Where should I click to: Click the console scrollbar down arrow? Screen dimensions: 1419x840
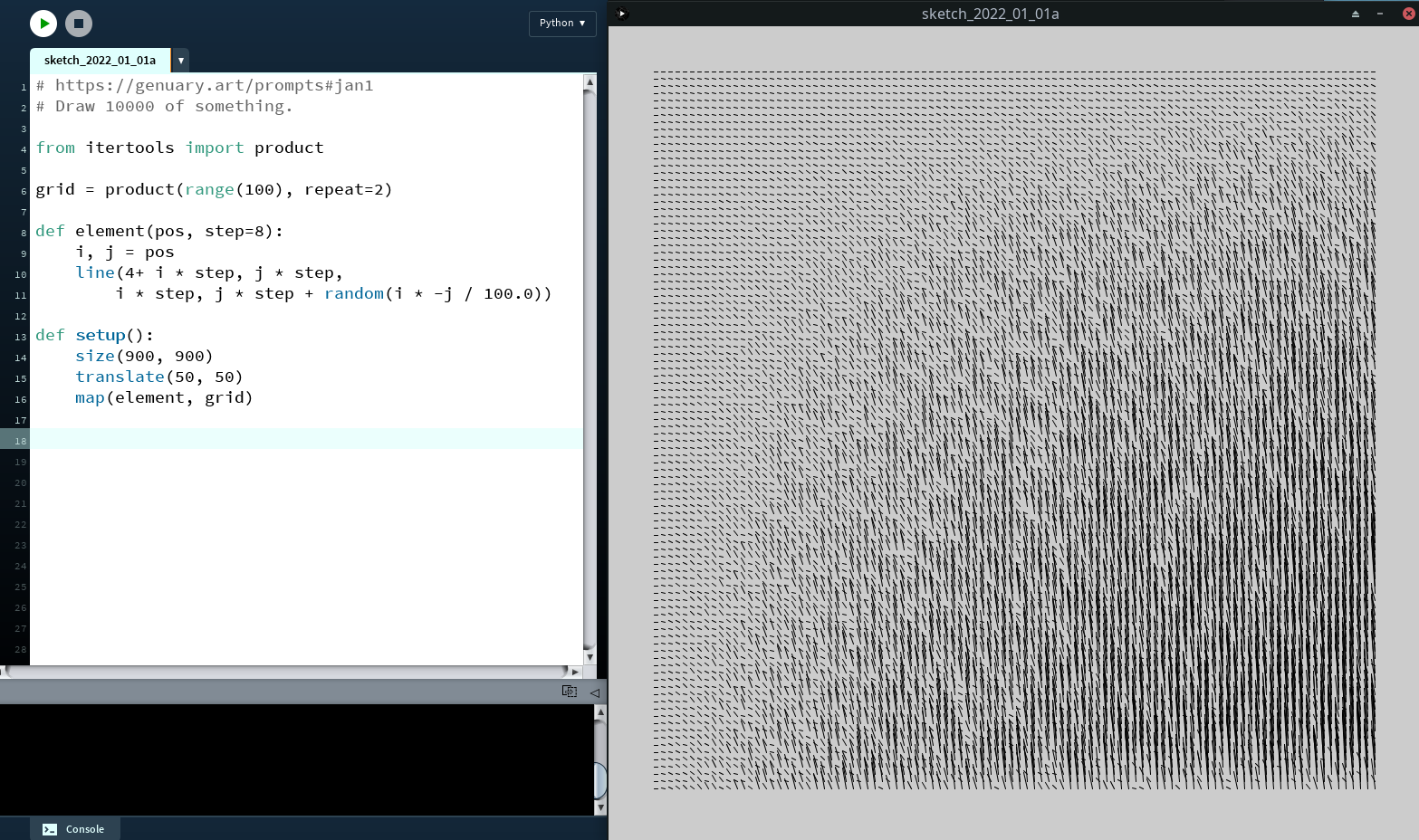click(x=599, y=807)
